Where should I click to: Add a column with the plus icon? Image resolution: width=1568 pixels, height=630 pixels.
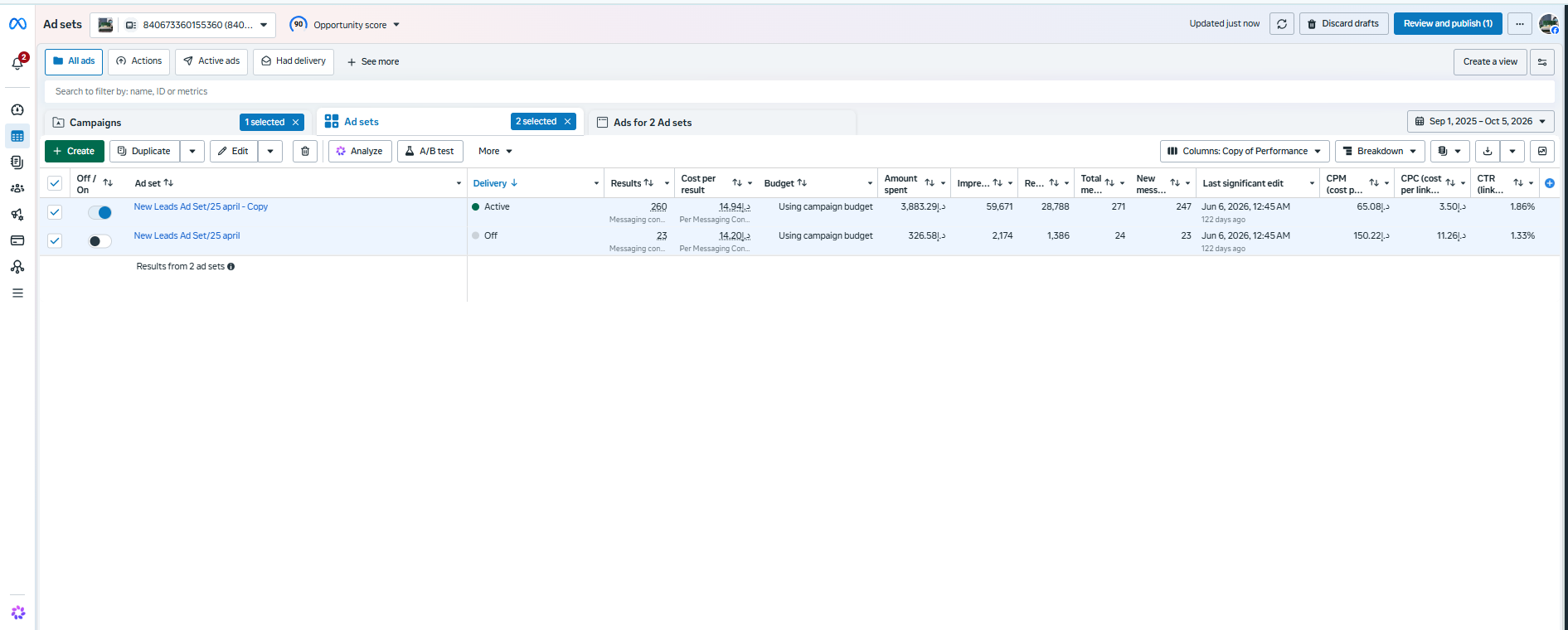pos(1550,183)
